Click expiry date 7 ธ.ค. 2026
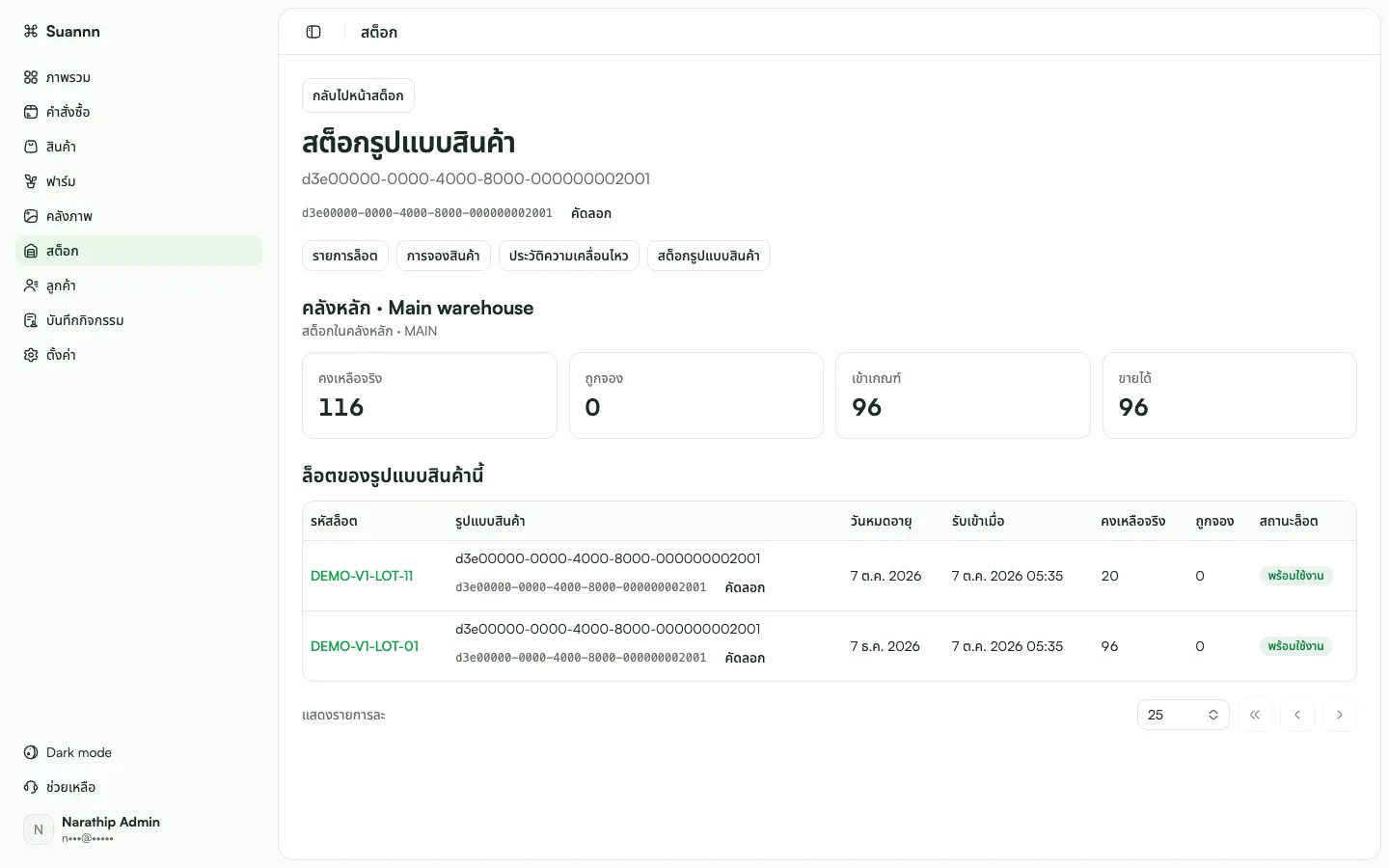The width and height of the screenshot is (1389, 868). click(x=885, y=646)
